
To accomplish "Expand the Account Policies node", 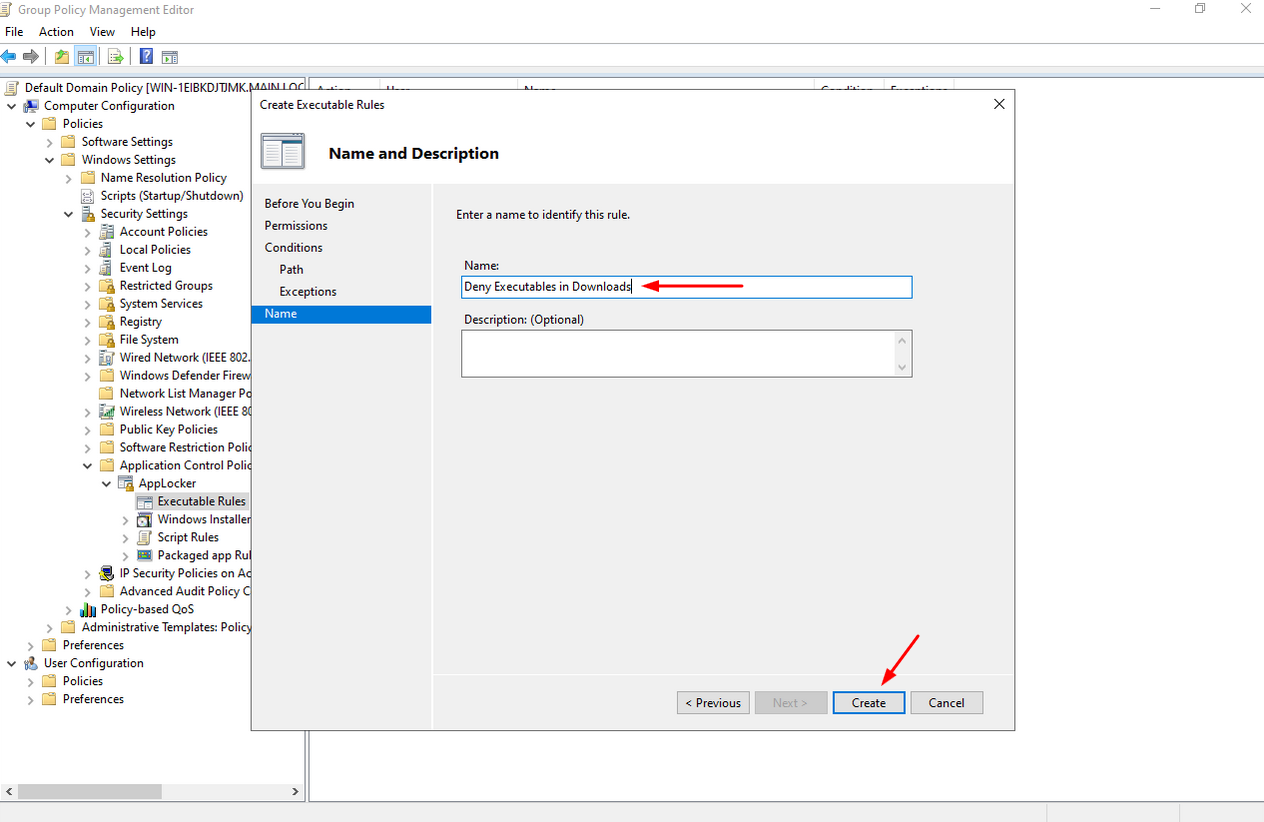I will pos(88,232).
